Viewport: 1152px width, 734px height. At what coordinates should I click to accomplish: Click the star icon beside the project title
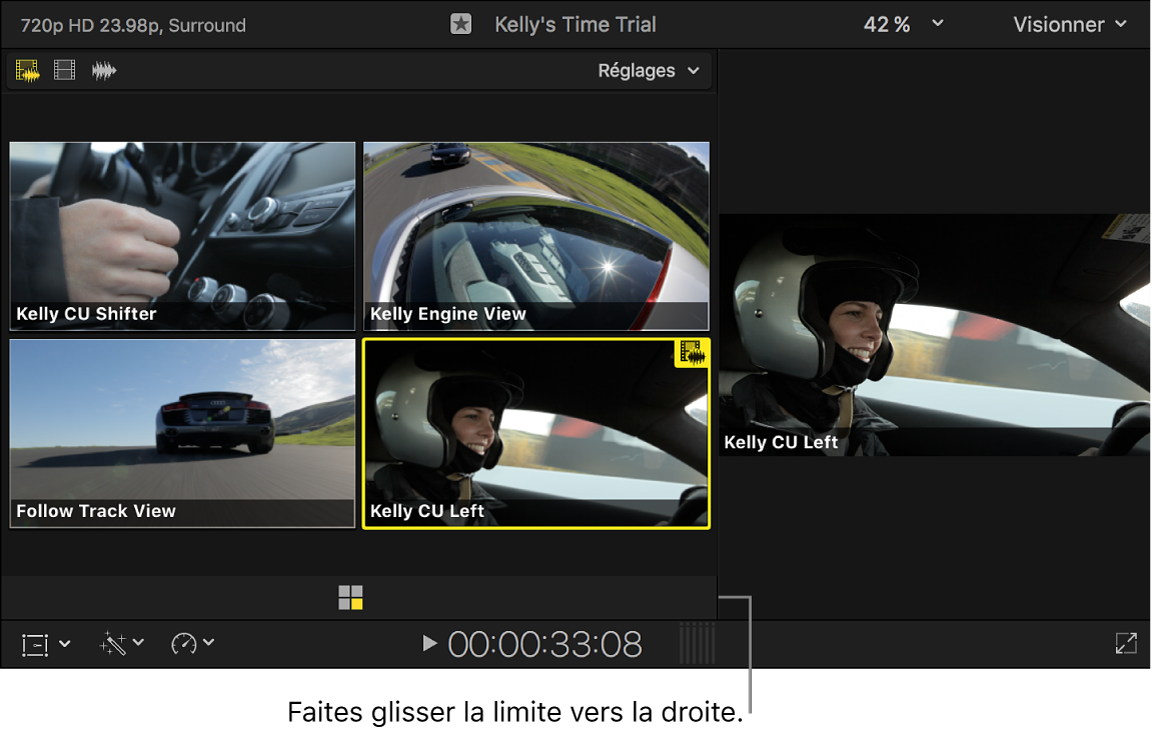[460, 24]
